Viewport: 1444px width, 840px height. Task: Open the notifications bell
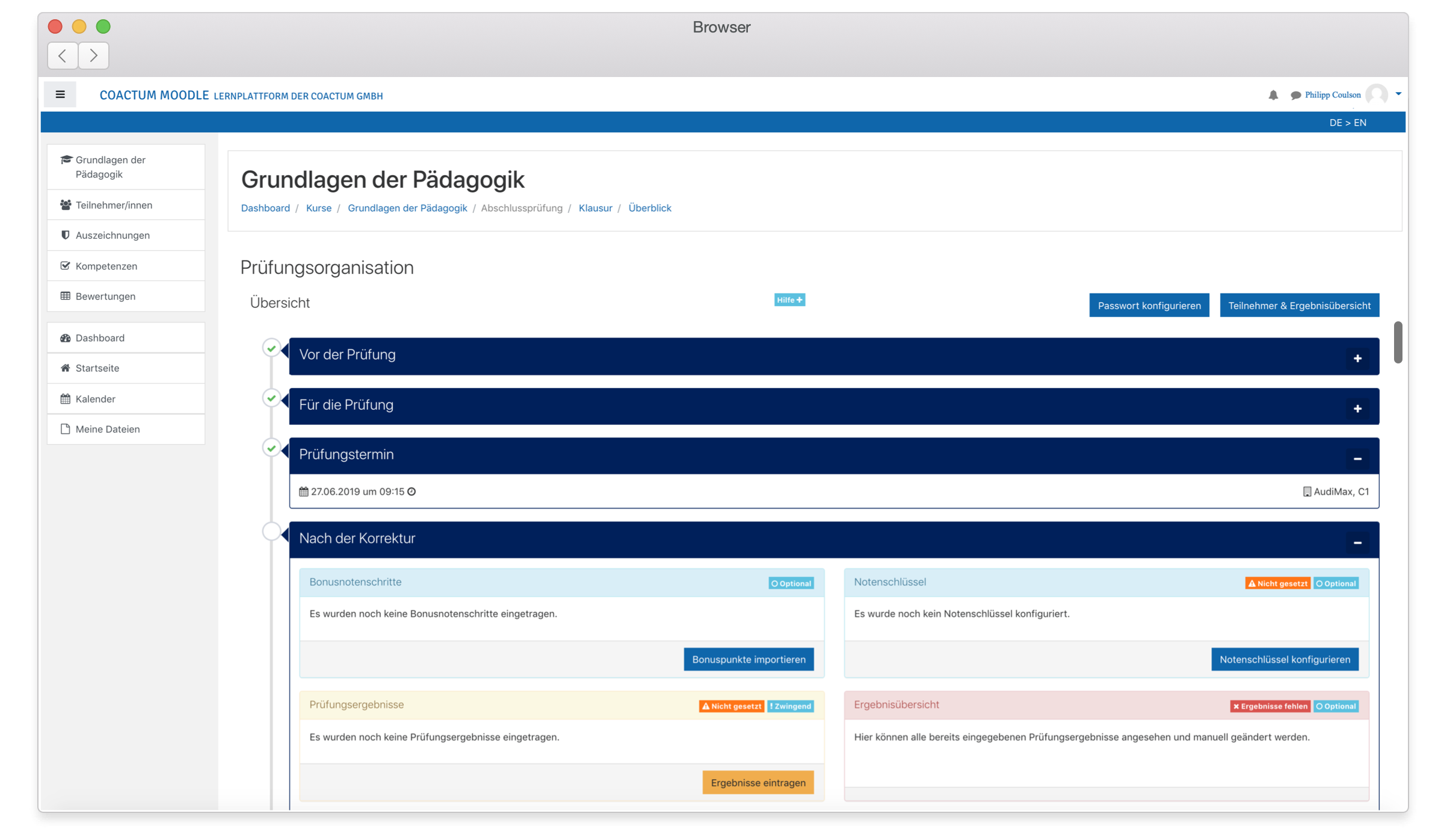pyautogui.click(x=1273, y=94)
